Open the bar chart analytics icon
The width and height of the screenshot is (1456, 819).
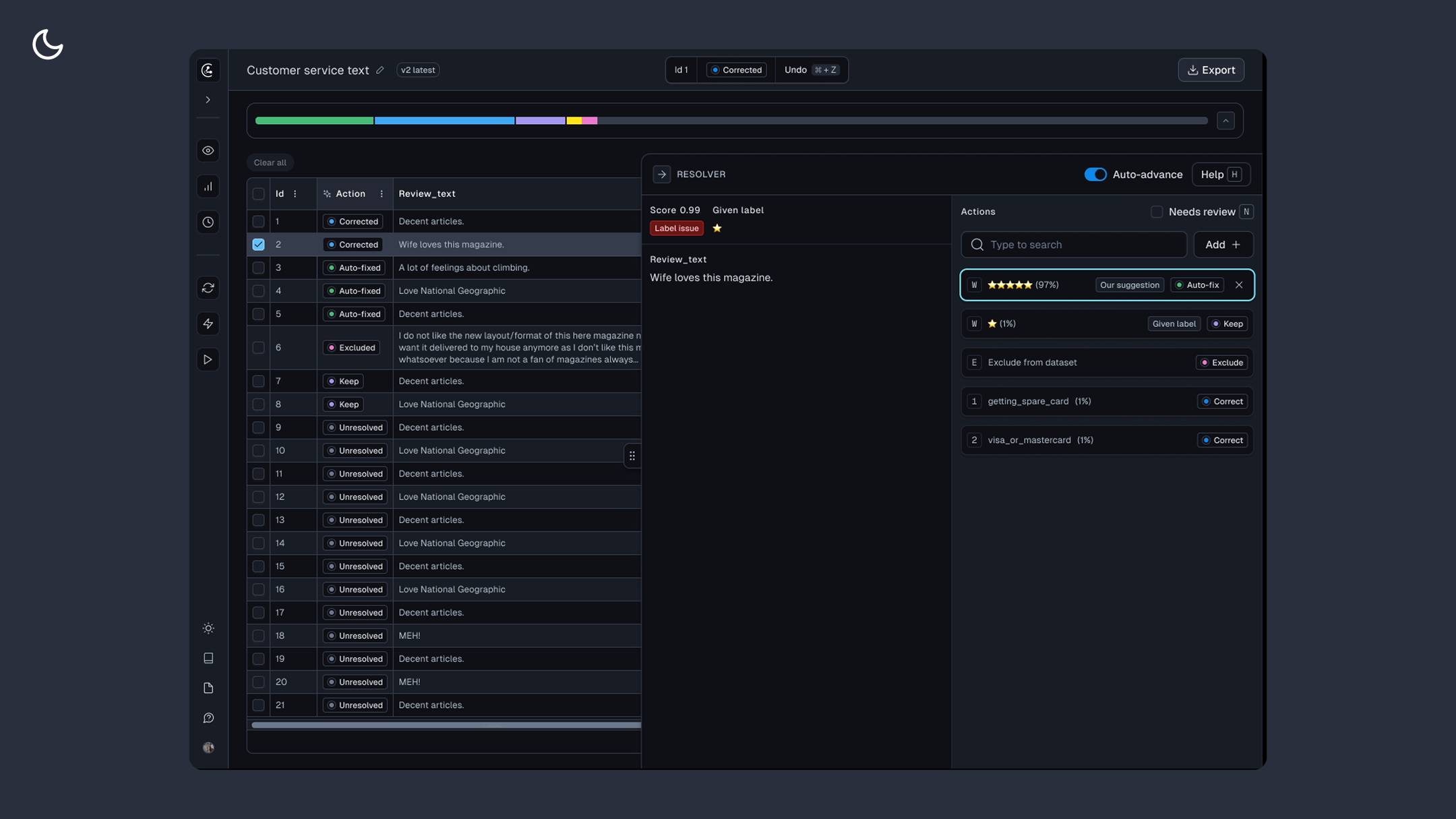tap(208, 187)
